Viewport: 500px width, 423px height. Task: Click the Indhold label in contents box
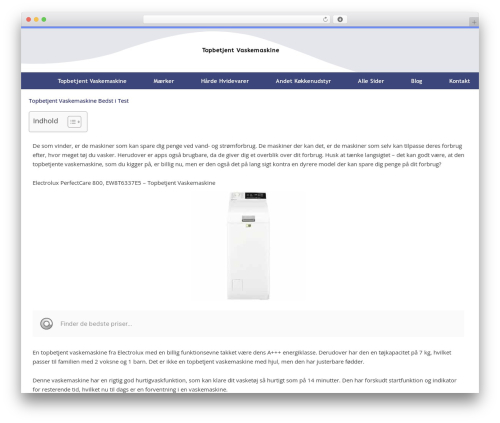[x=45, y=121]
